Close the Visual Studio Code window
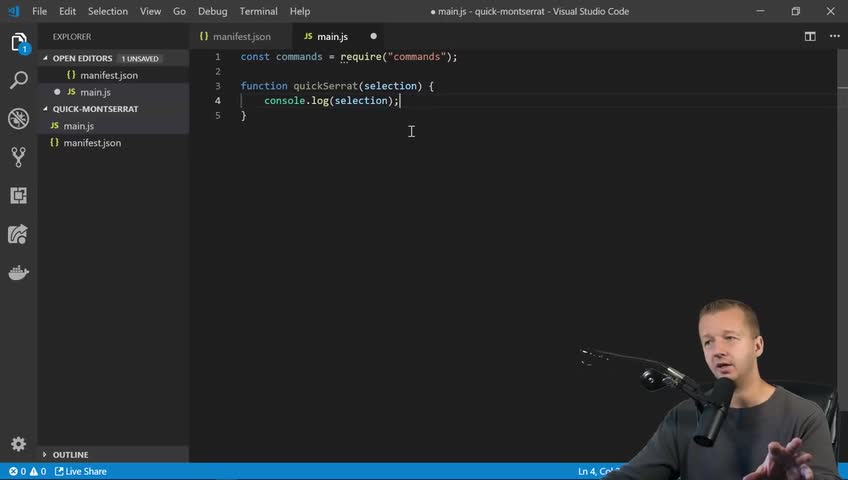Image resolution: width=848 pixels, height=480 pixels. [x=831, y=11]
